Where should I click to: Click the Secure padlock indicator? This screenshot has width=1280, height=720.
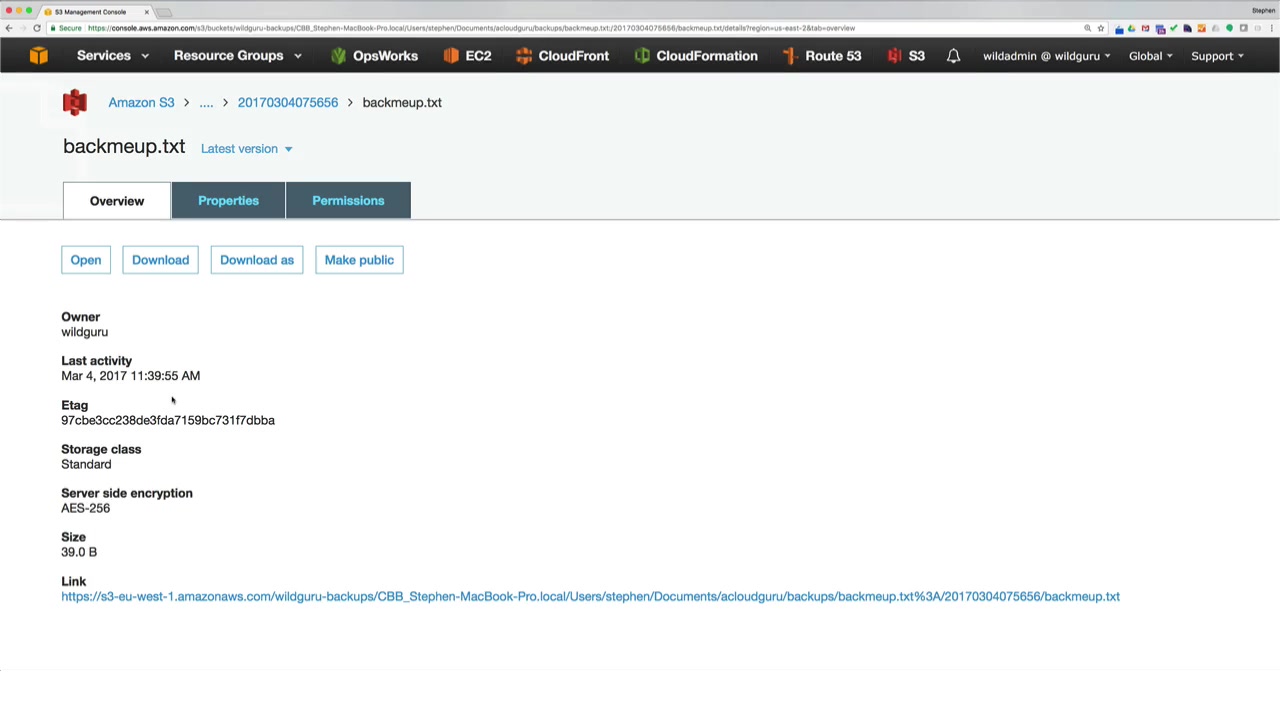tap(66, 28)
